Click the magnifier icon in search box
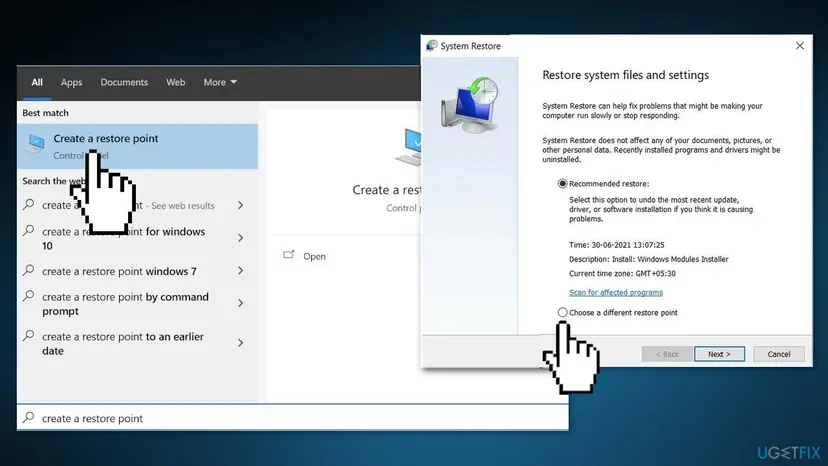 pos(29,417)
